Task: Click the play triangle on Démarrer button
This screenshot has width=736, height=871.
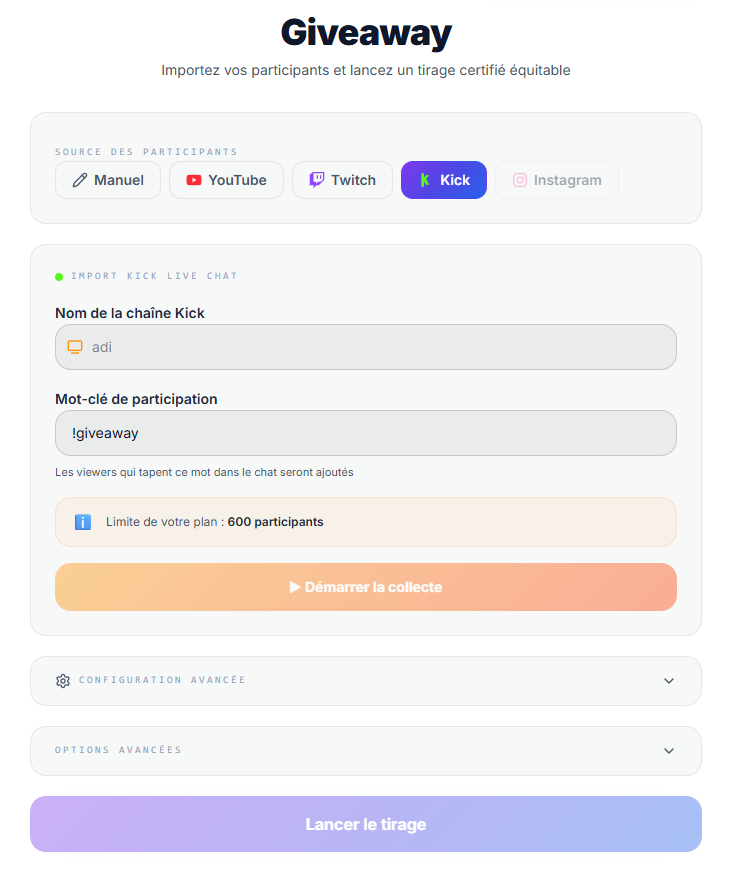Action: pyautogui.click(x=295, y=587)
